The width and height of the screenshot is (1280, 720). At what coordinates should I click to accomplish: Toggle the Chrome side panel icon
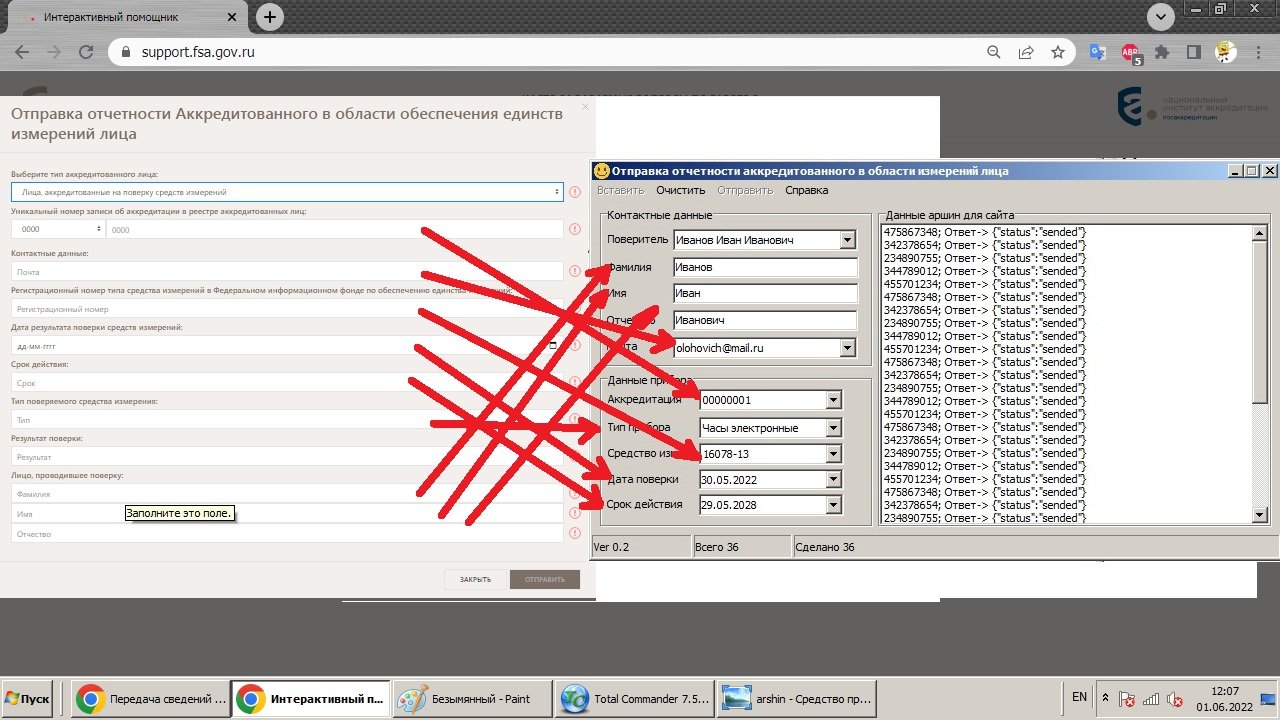(x=1193, y=52)
